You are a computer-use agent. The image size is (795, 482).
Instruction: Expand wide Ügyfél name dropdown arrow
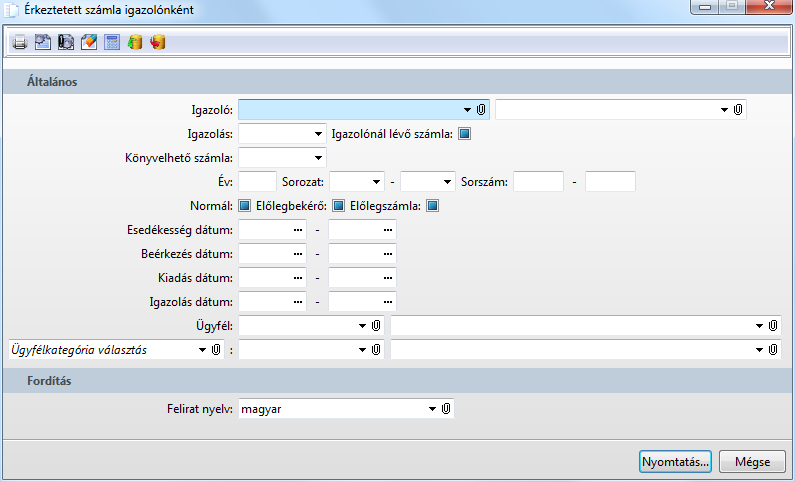760,326
